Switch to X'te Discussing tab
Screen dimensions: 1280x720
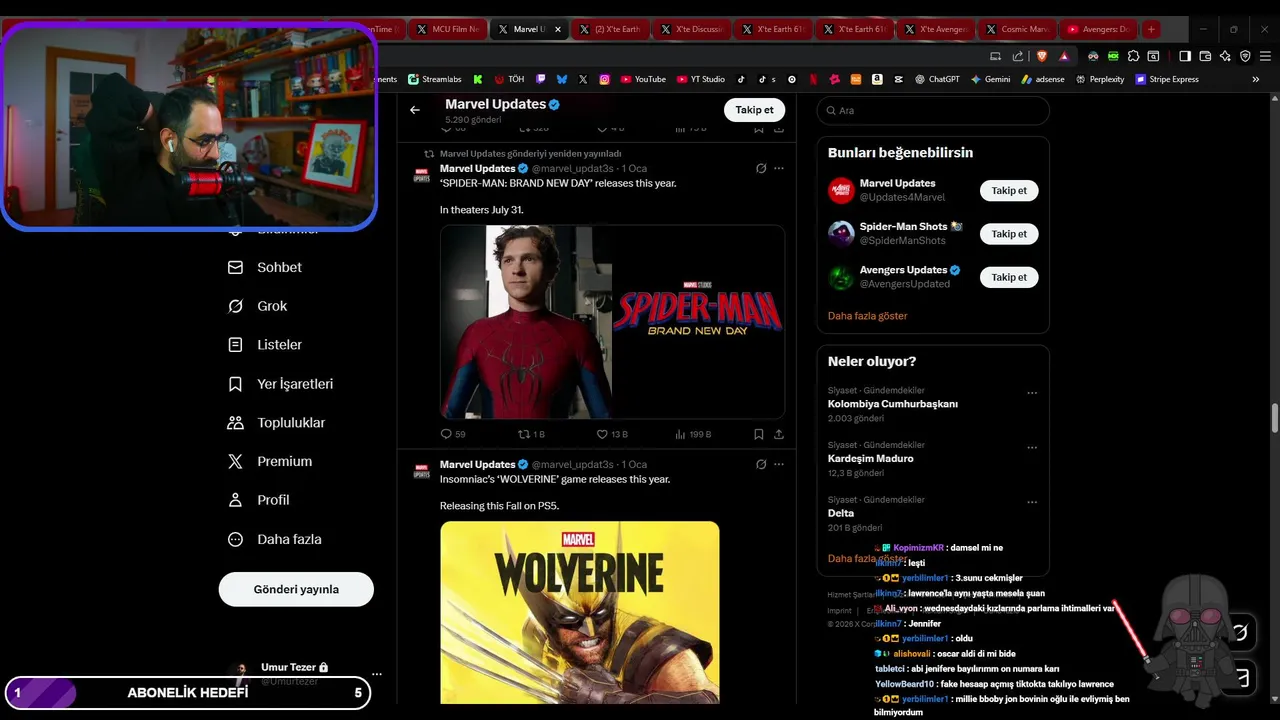click(x=691, y=29)
